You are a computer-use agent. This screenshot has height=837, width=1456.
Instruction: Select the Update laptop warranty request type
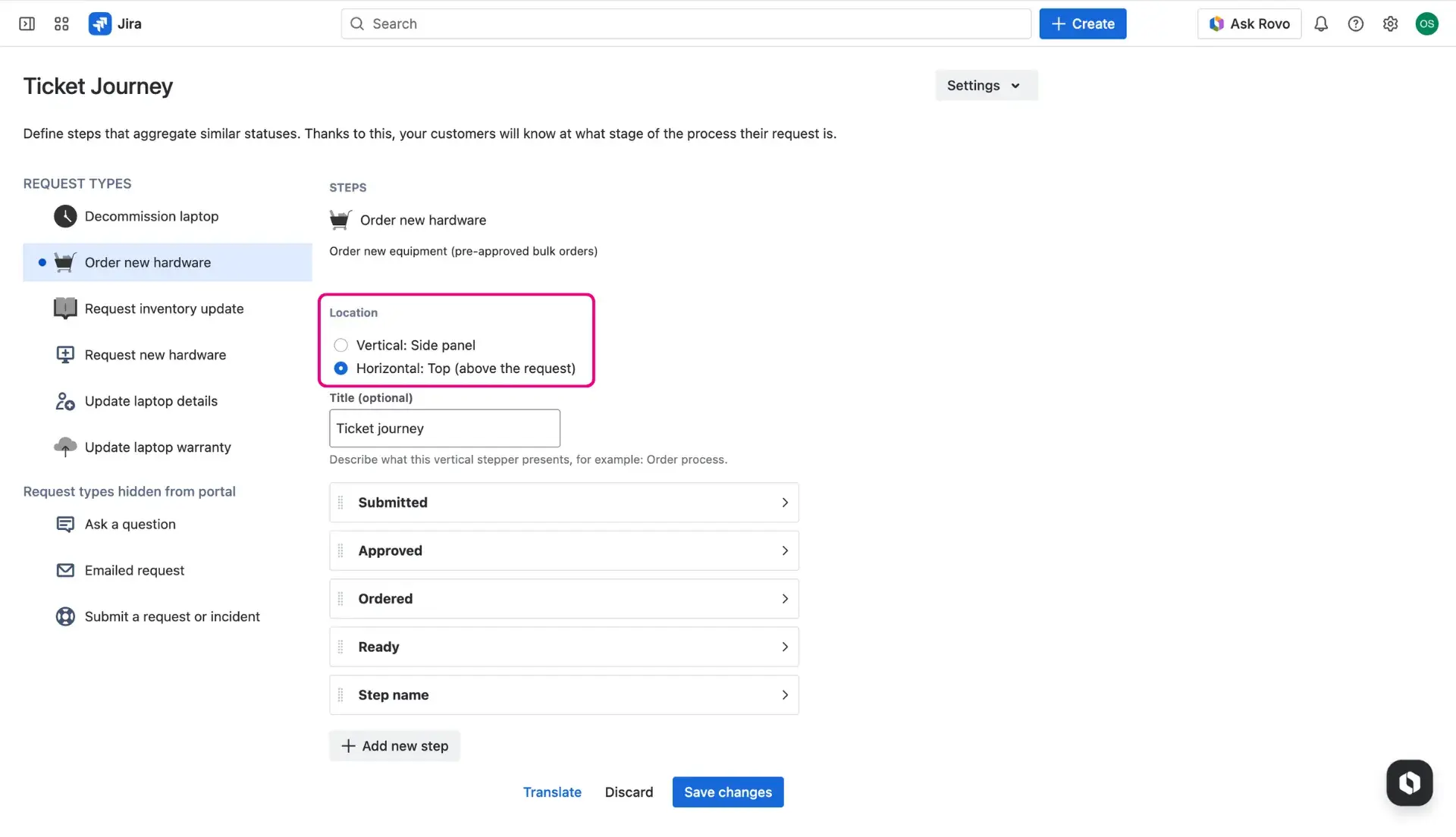[157, 447]
